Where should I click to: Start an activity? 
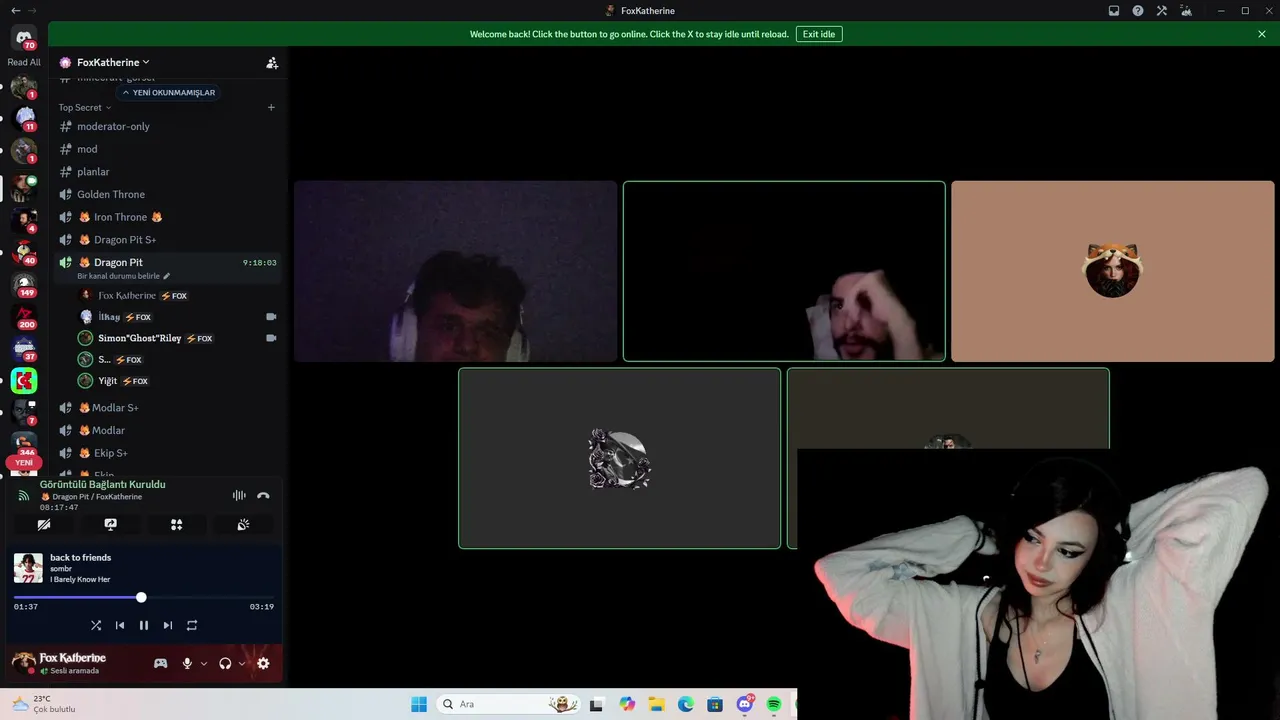pyautogui.click(x=177, y=524)
